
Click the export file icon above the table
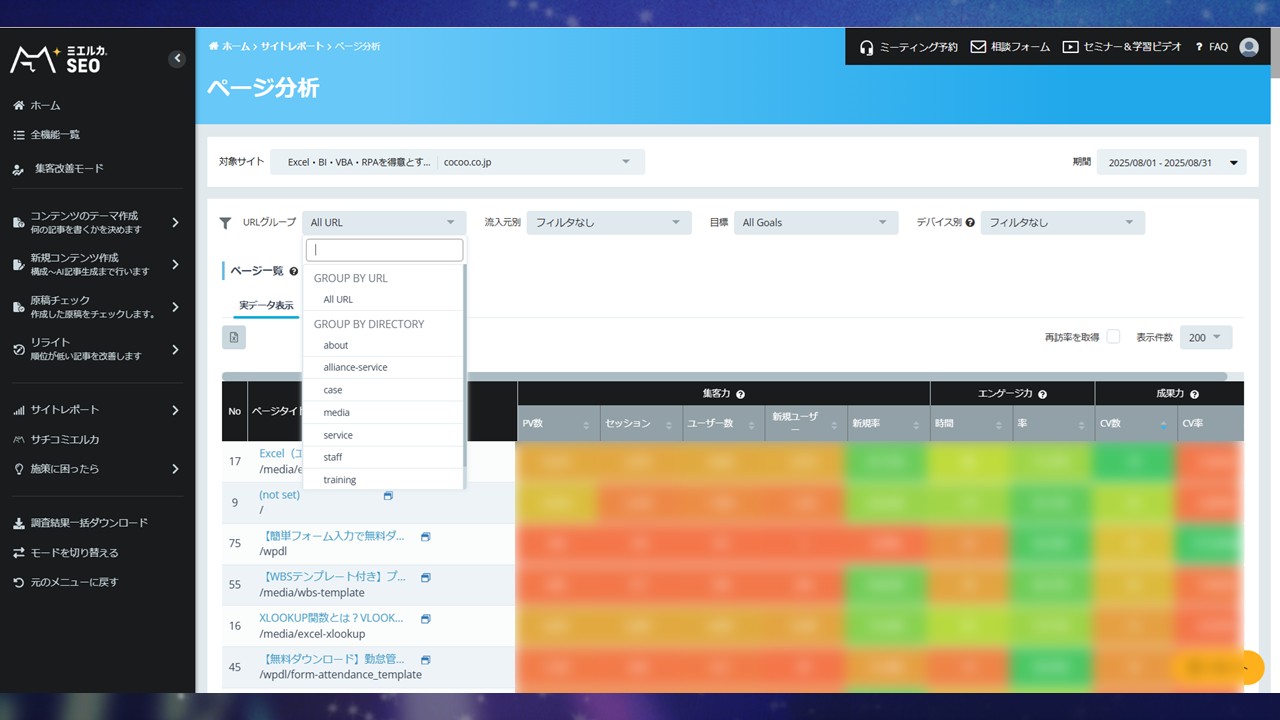[234, 338]
